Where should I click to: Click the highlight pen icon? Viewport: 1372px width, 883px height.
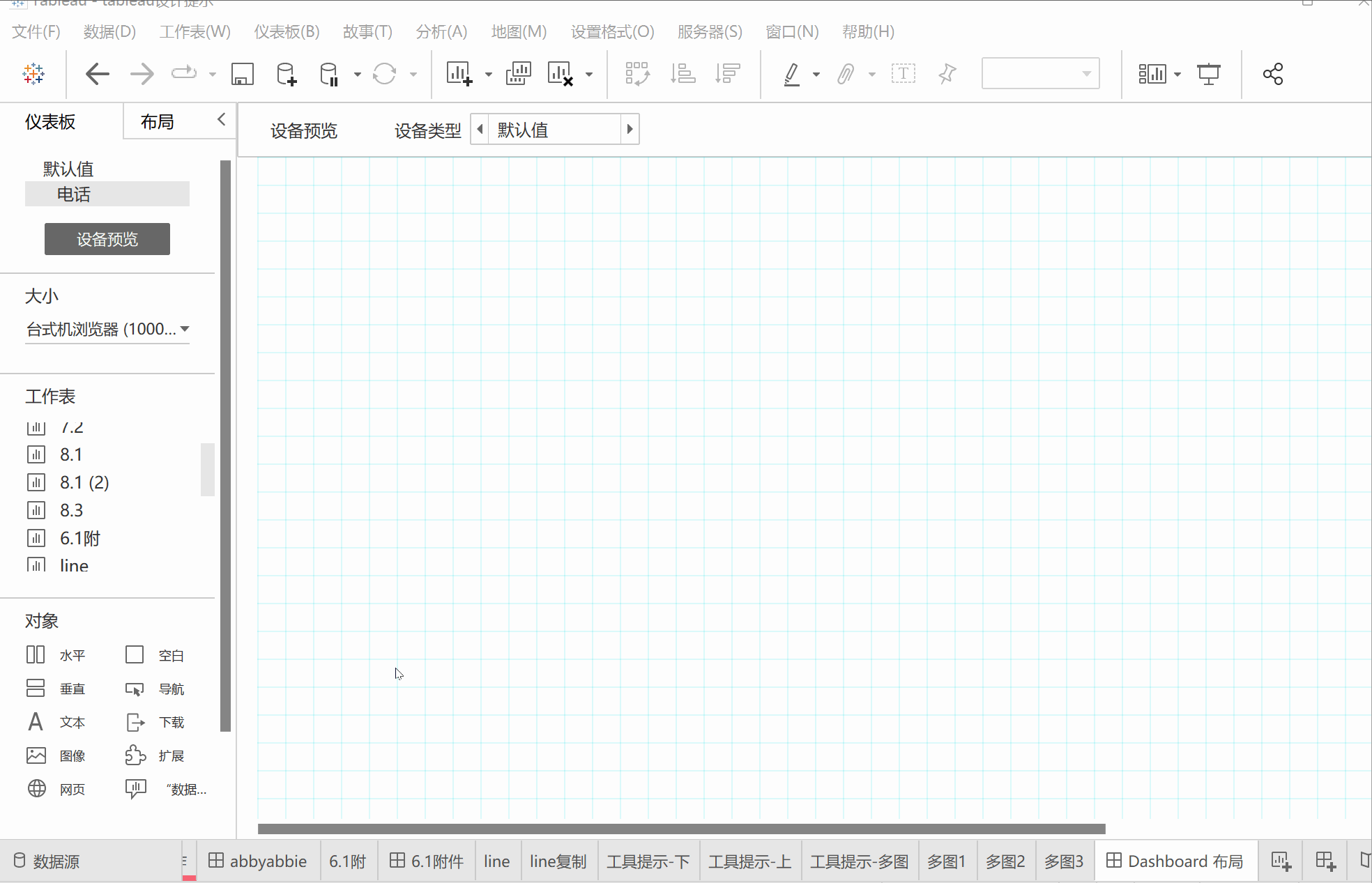click(792, 74)
